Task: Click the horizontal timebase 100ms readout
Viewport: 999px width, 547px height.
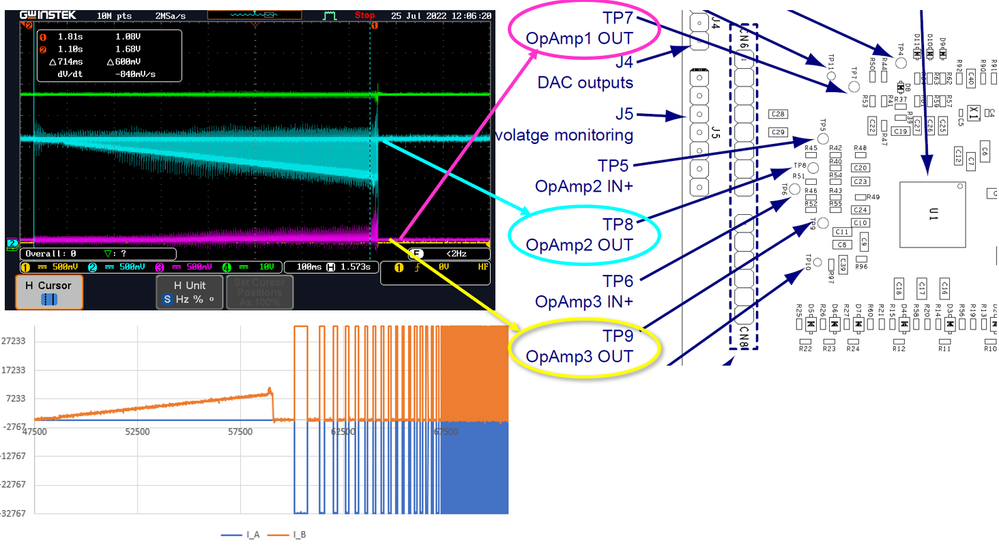Action: [x=308, y=267]
